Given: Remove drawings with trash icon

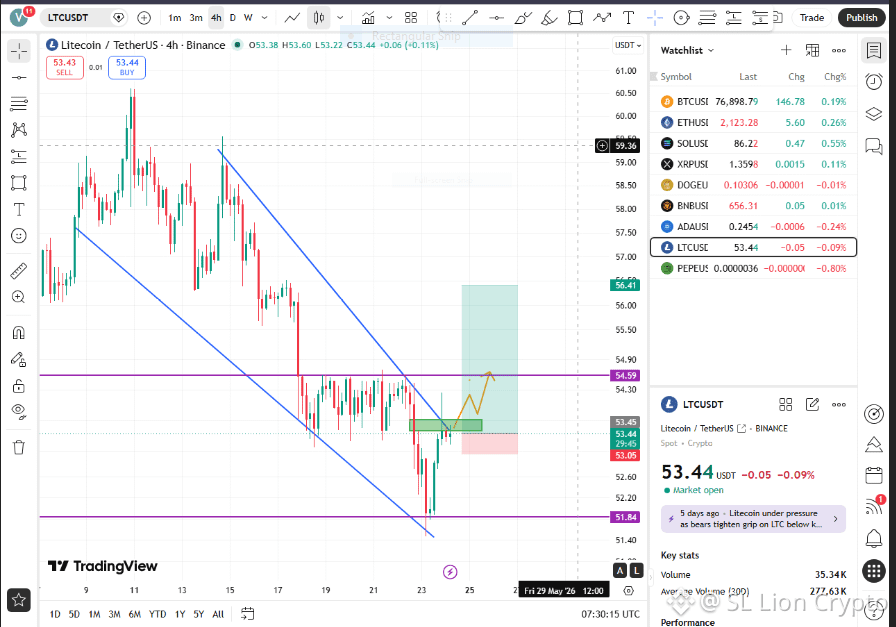Looking at the screenshot, I should (x=19, y=447).
